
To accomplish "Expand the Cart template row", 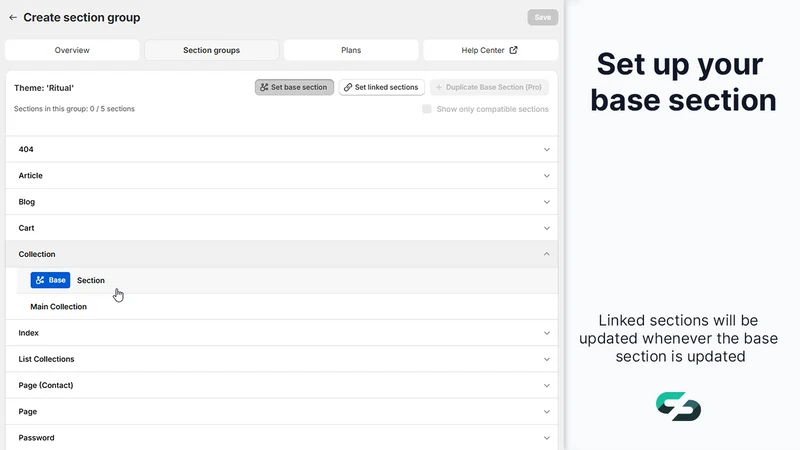I will tap(282, 228).
